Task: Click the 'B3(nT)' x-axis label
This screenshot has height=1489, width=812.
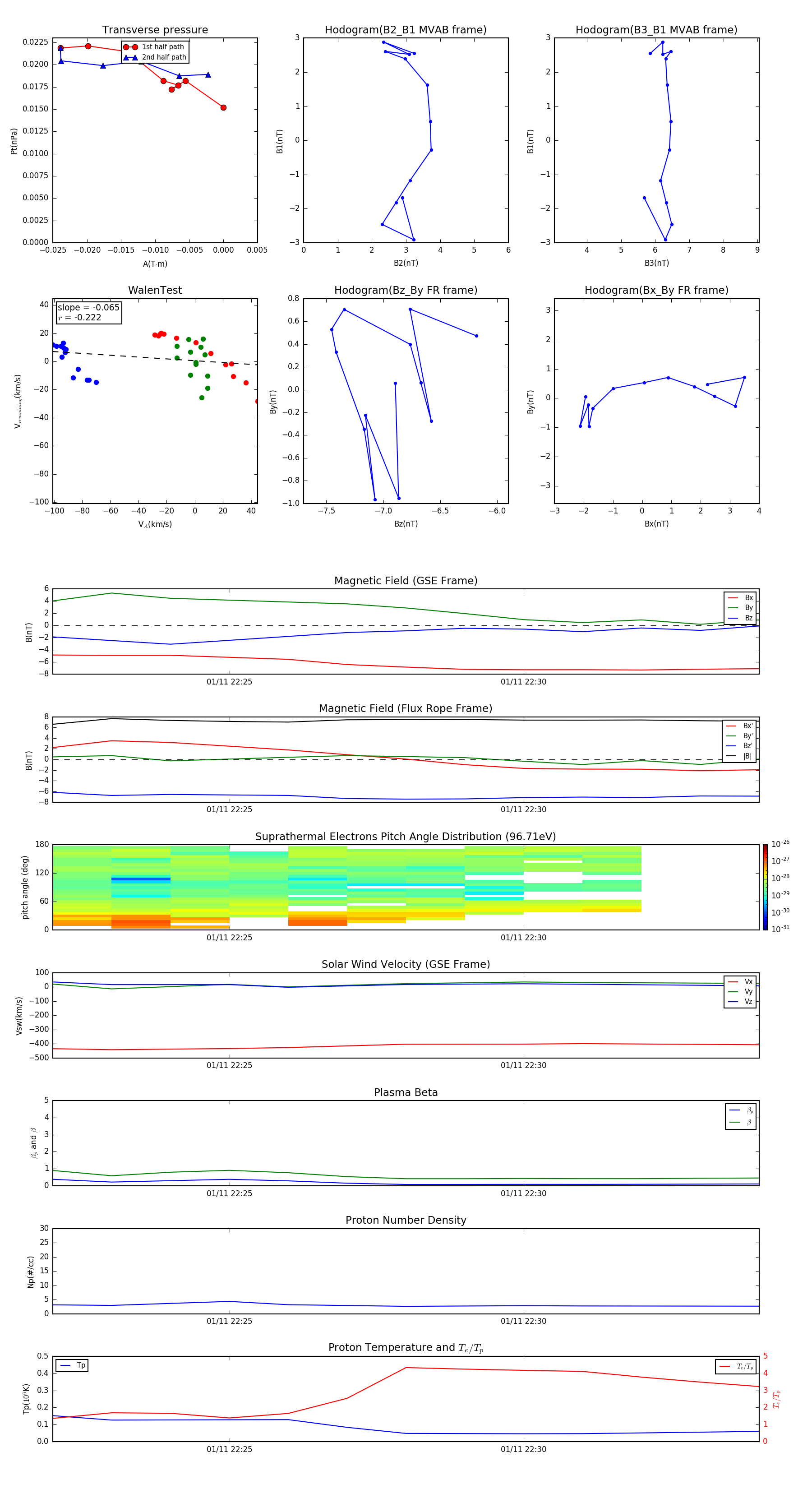Action: point(656,263)
